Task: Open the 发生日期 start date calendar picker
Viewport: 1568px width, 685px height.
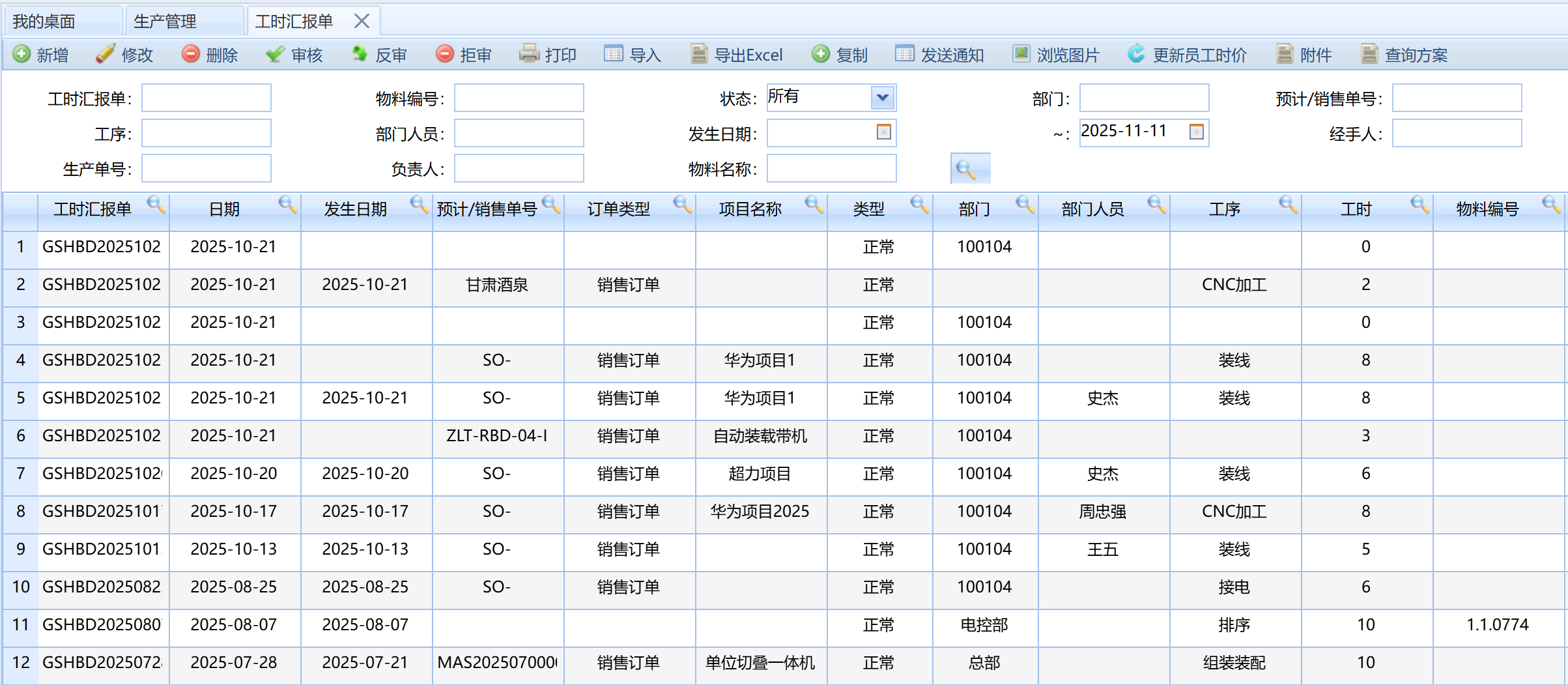Action: 883,132
